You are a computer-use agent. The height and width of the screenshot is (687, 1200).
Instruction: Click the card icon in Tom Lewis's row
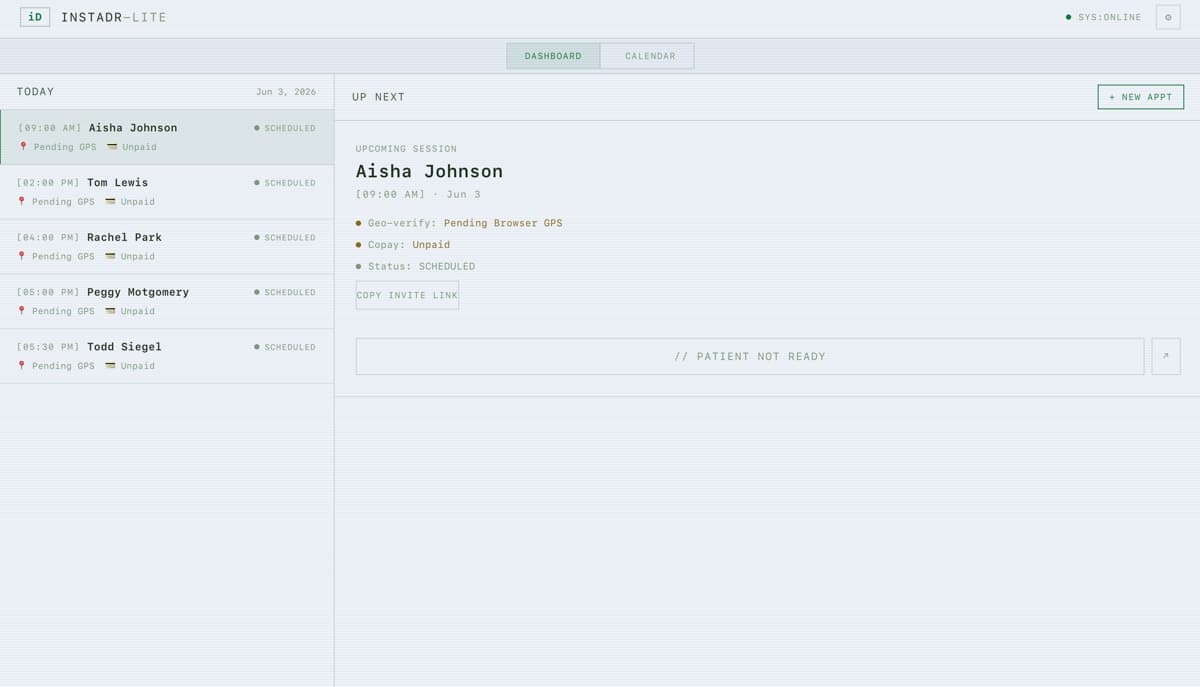click(110, 202)
